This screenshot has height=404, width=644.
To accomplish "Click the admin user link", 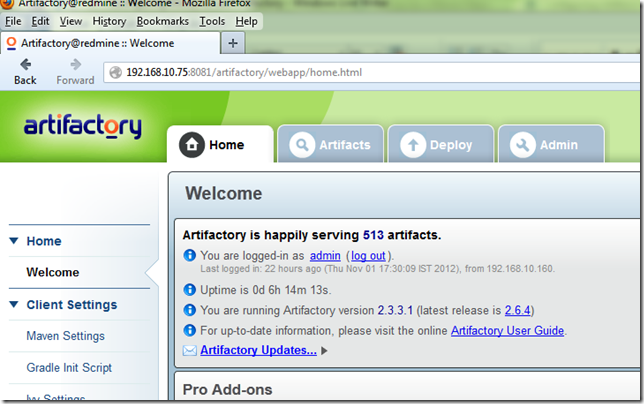I will [x=325, y=256].
